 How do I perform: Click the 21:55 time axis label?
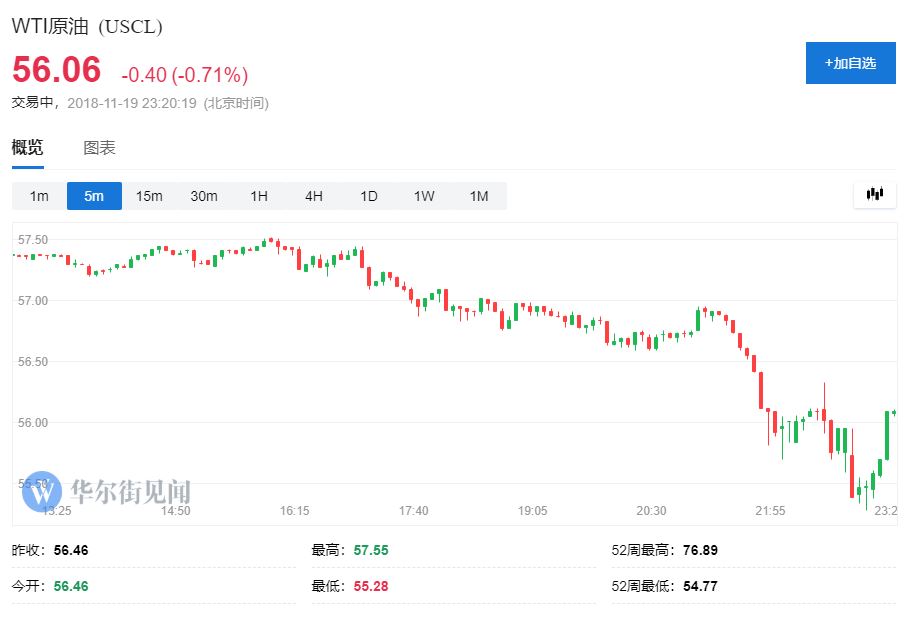pos(770,511)
